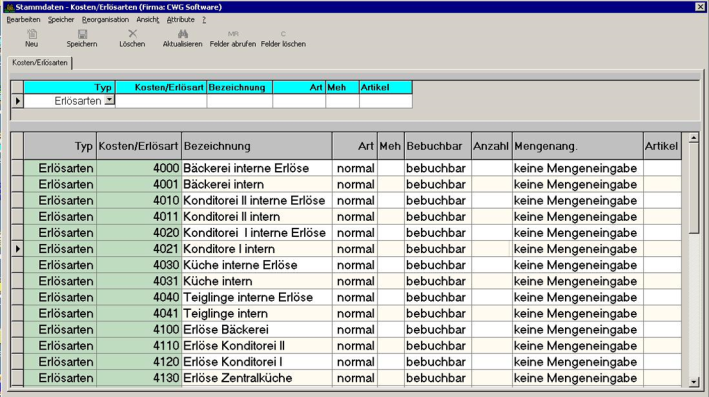
Task: Click account number cell 4030
Action: point(139,265)
